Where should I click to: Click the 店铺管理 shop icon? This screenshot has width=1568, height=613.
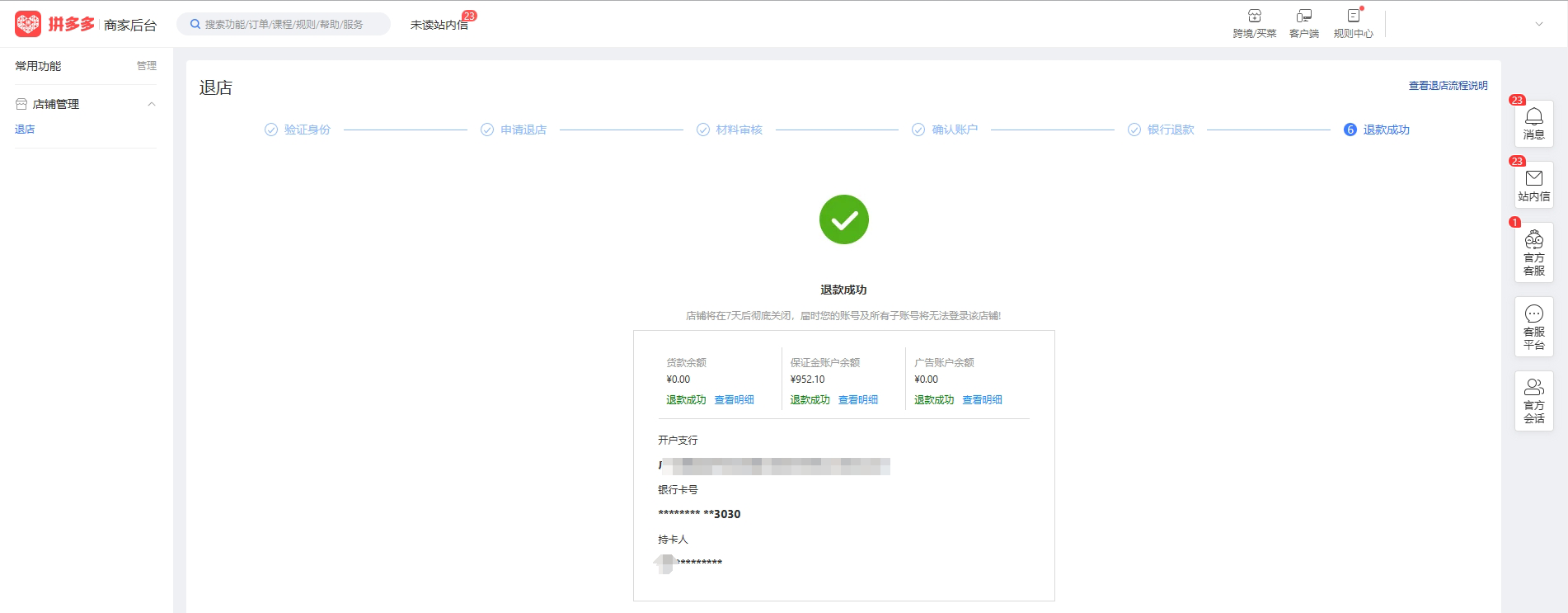21,104
